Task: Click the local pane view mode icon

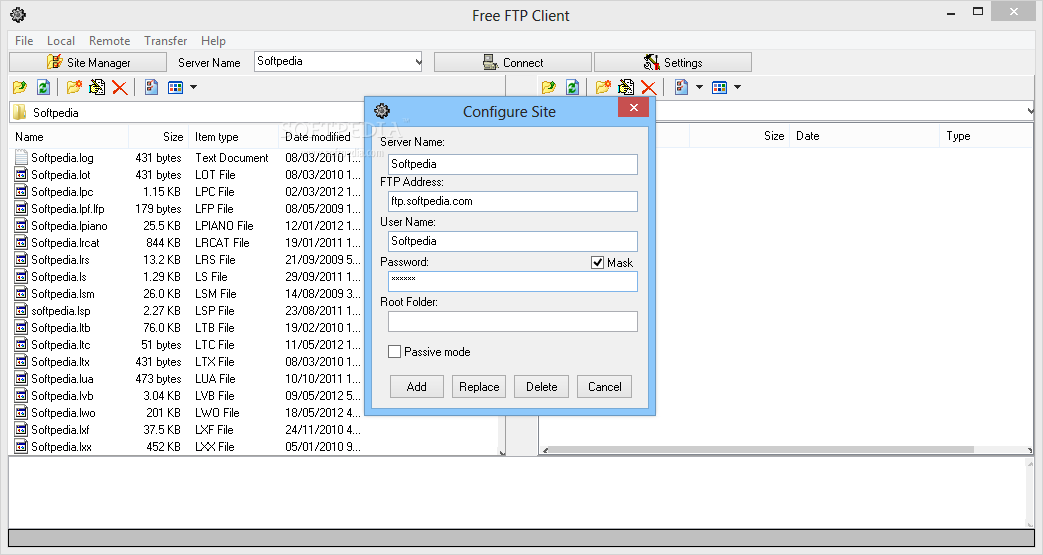Action: (176, 87)
